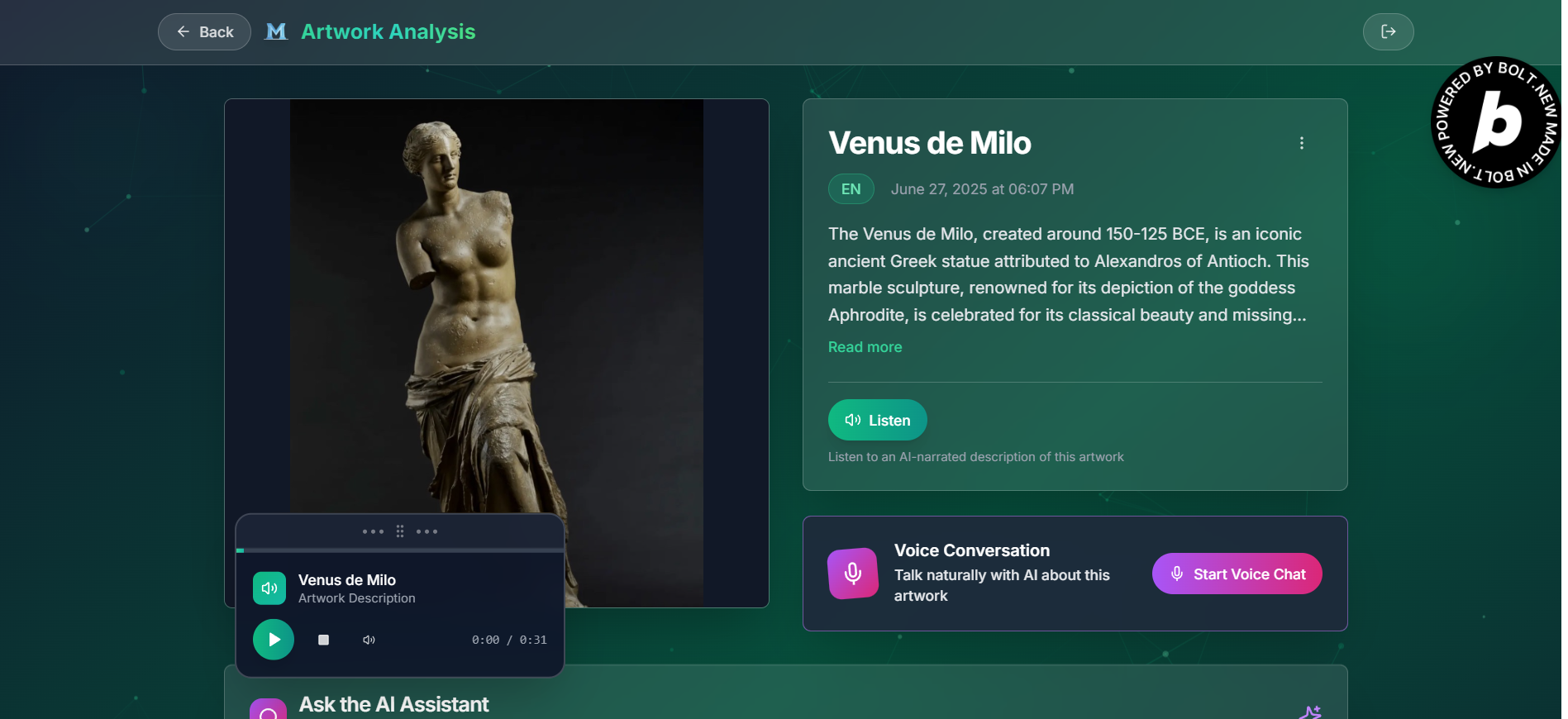The width and height of the screenshot is (1568, 719).
Task: Click sparkle icon on AI Assistant panel
Action: click(1311, 712)
